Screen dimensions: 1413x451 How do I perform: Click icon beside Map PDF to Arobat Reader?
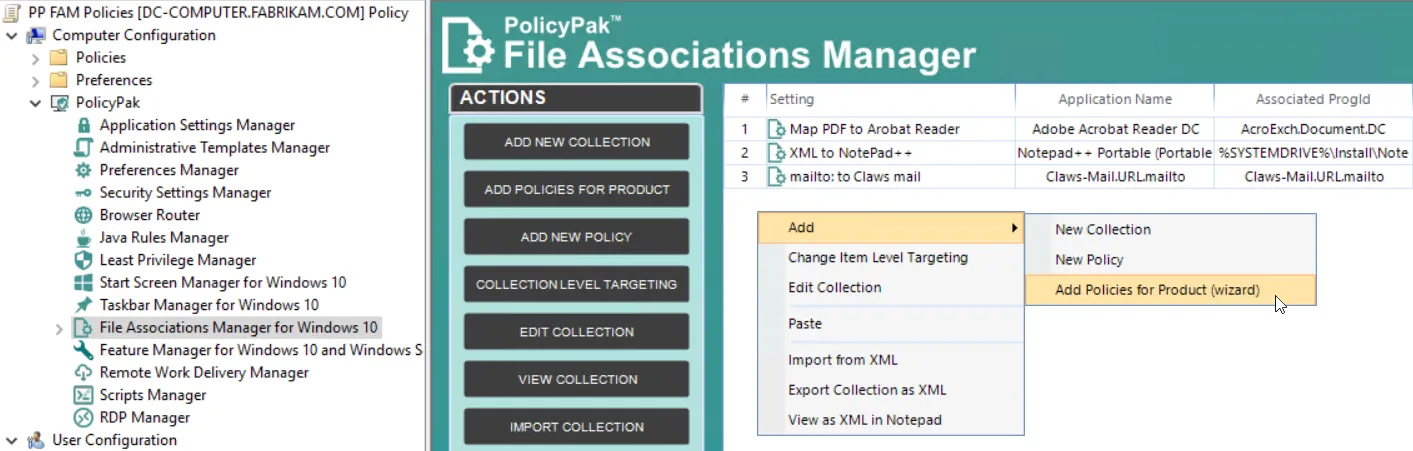[777, 129]
